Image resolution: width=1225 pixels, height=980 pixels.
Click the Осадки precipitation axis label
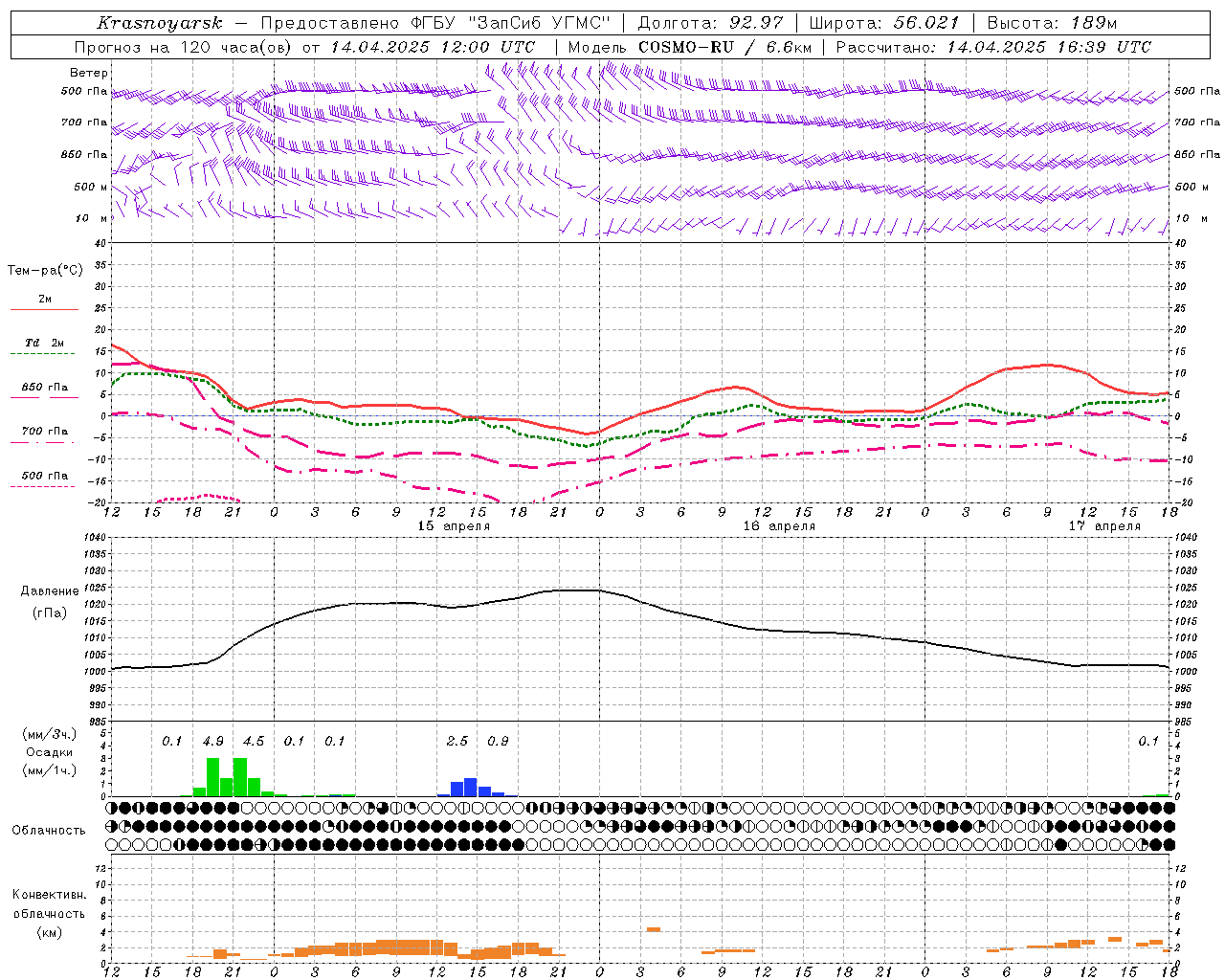point(49,752)
